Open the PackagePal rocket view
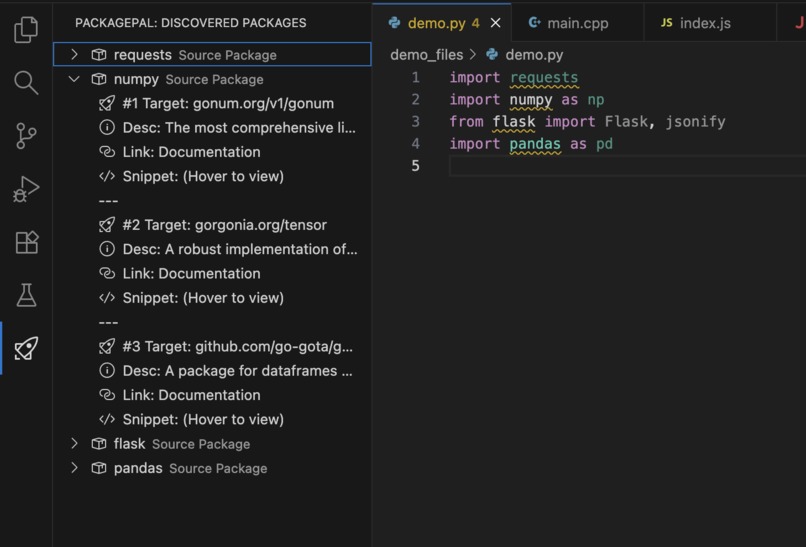806x547 pixels. coord(26,349)
